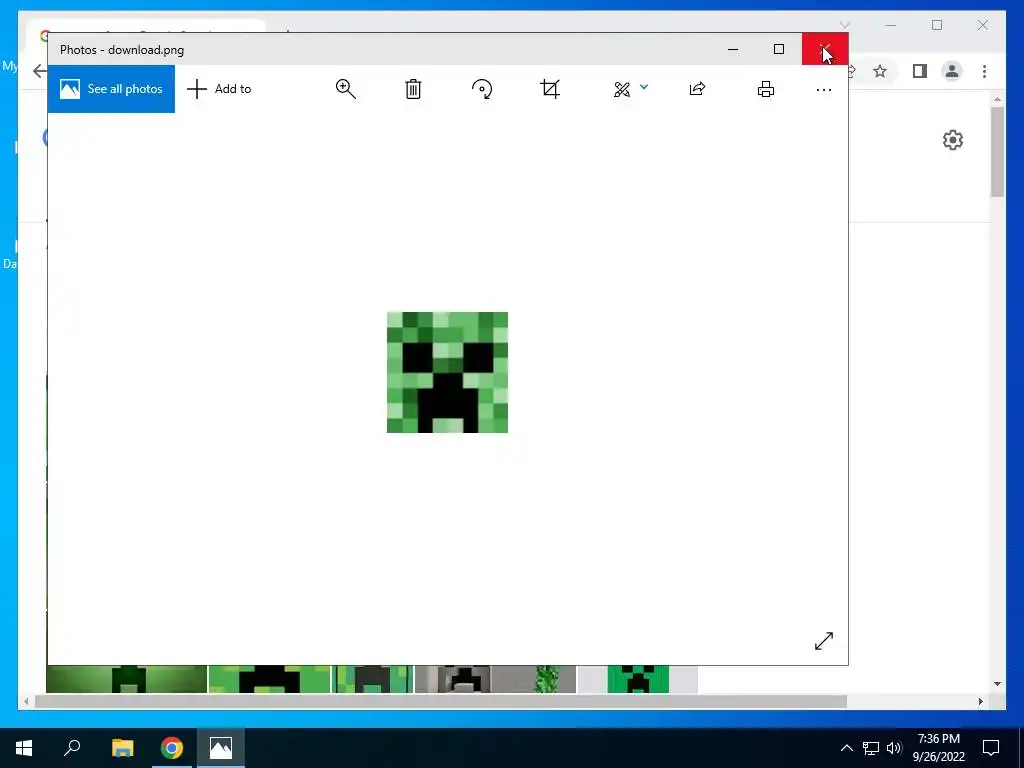Click Chrome's tab search chevron
1024x768 pixels.
pos(844,25)
